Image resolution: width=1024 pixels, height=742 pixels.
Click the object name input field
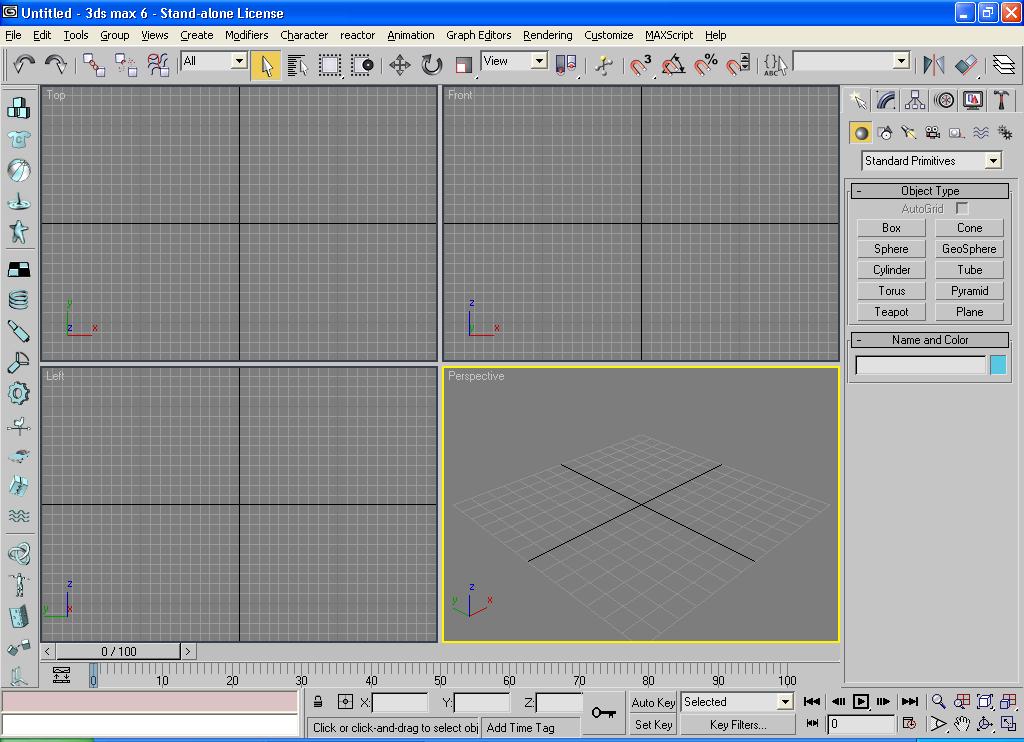(921, 365)
